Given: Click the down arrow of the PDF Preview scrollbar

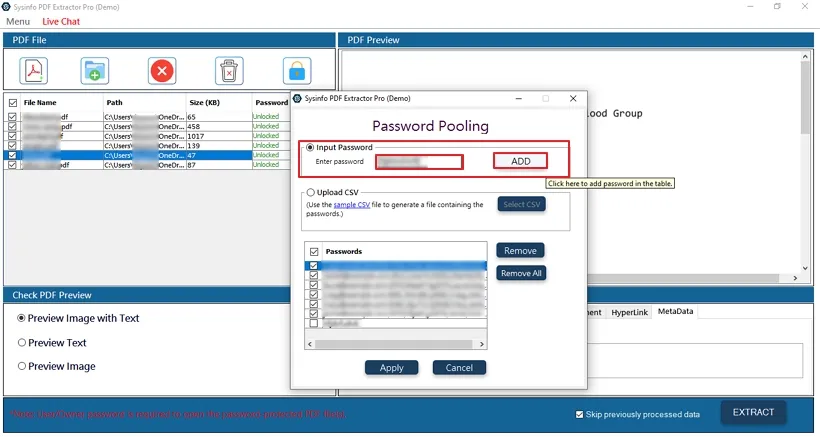Looking at the screenshot, I should pos(805,268).
